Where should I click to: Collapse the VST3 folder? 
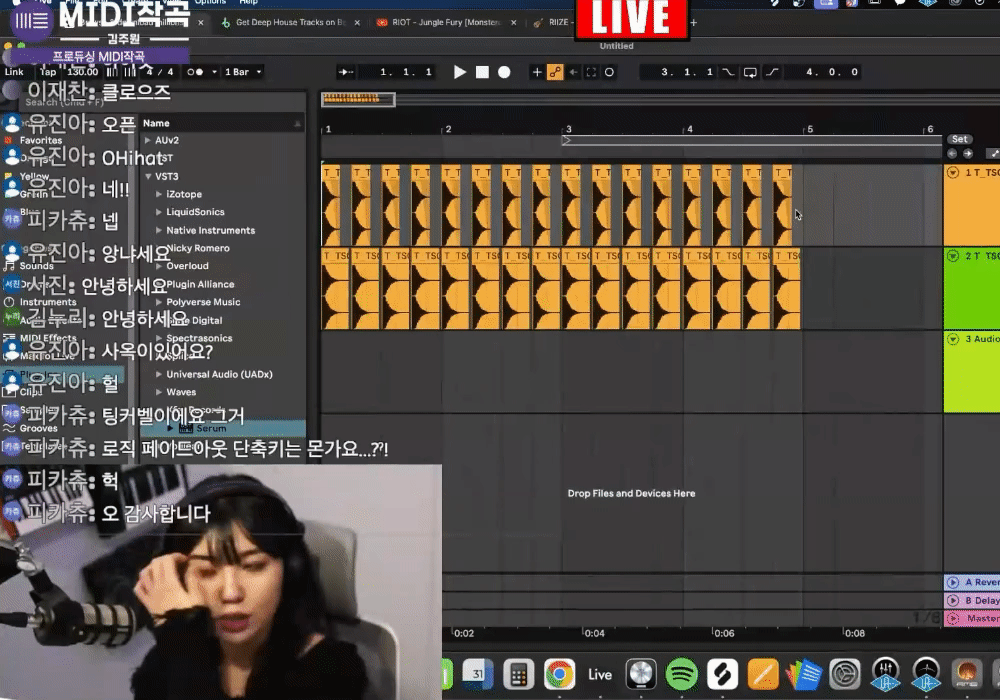point(148,177)
